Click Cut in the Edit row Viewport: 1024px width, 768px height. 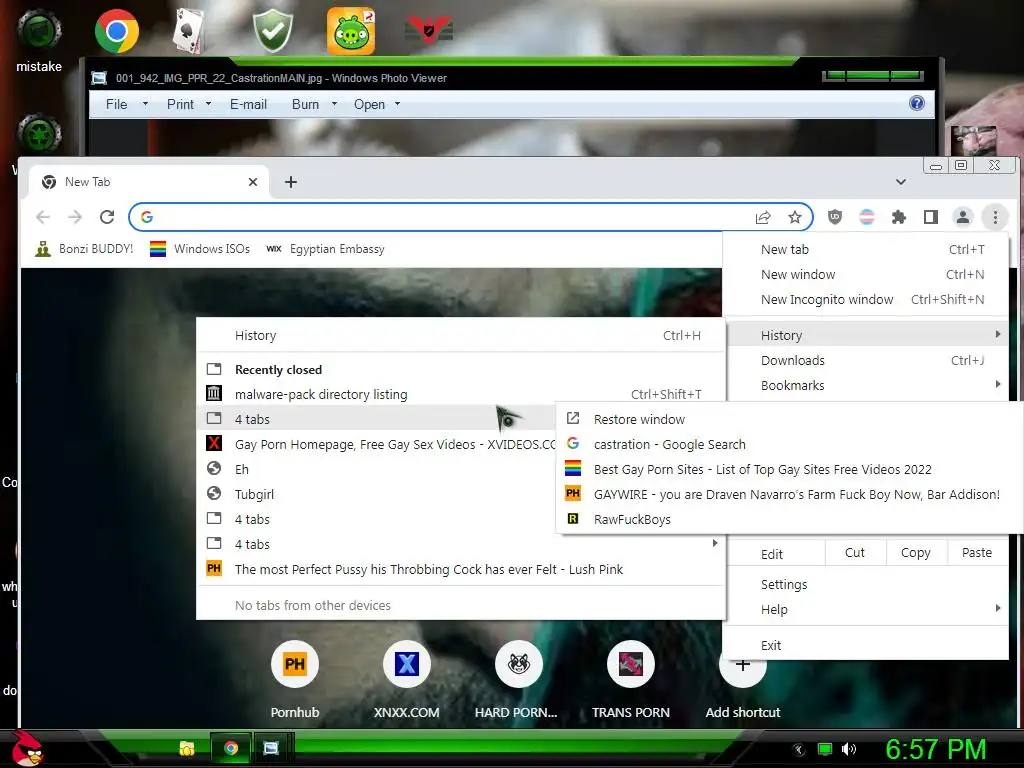855,552
